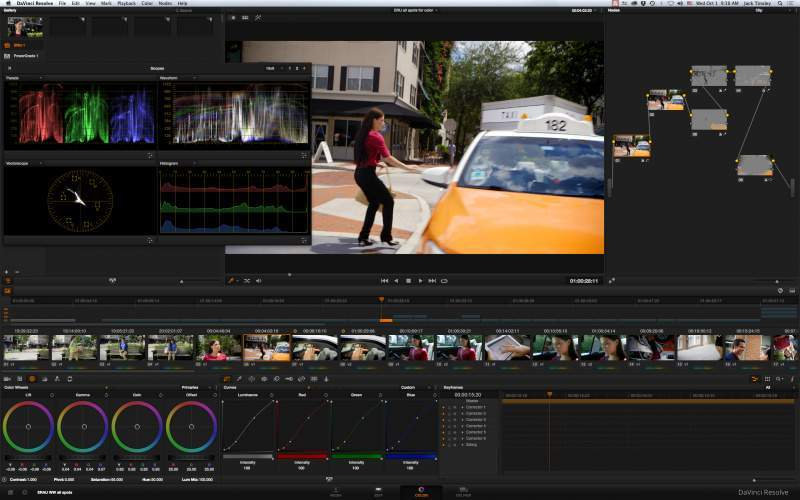Expand the Corrector 2 keyframe track
The width and height of the screenshot is (800, 500).
tap(462, 413)
